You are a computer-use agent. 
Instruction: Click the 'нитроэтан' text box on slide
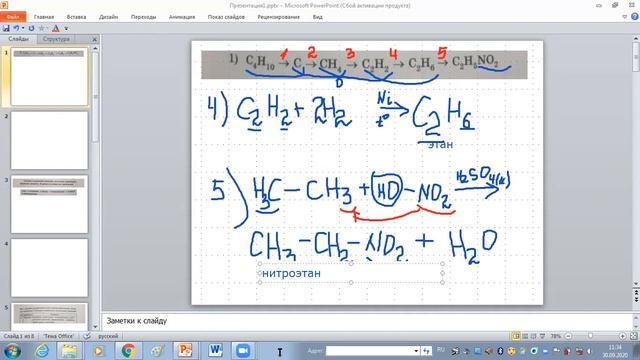(351, 273)
